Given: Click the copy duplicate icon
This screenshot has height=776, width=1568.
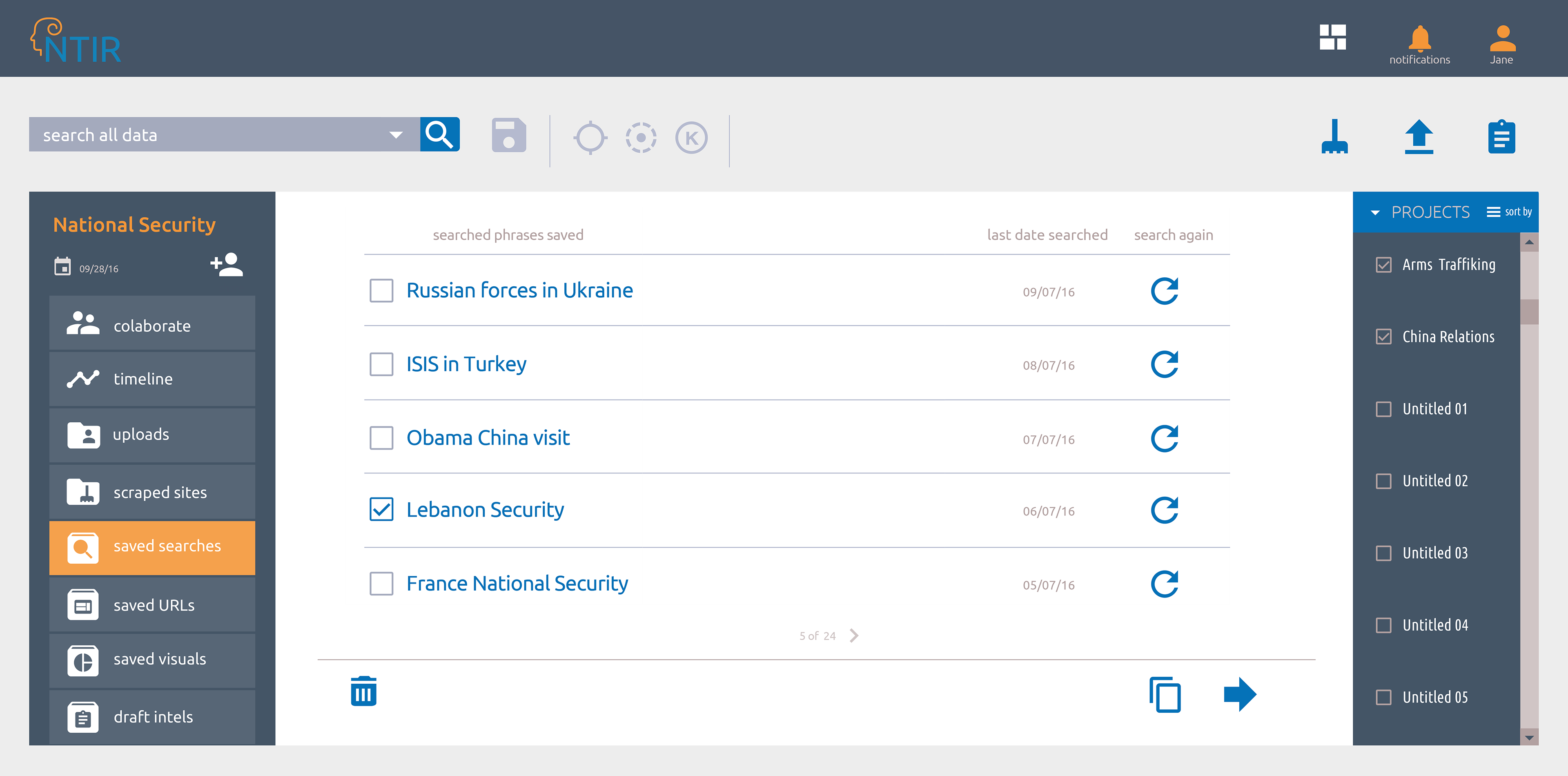Looking at the screenshot, I should coord(1165,694).
